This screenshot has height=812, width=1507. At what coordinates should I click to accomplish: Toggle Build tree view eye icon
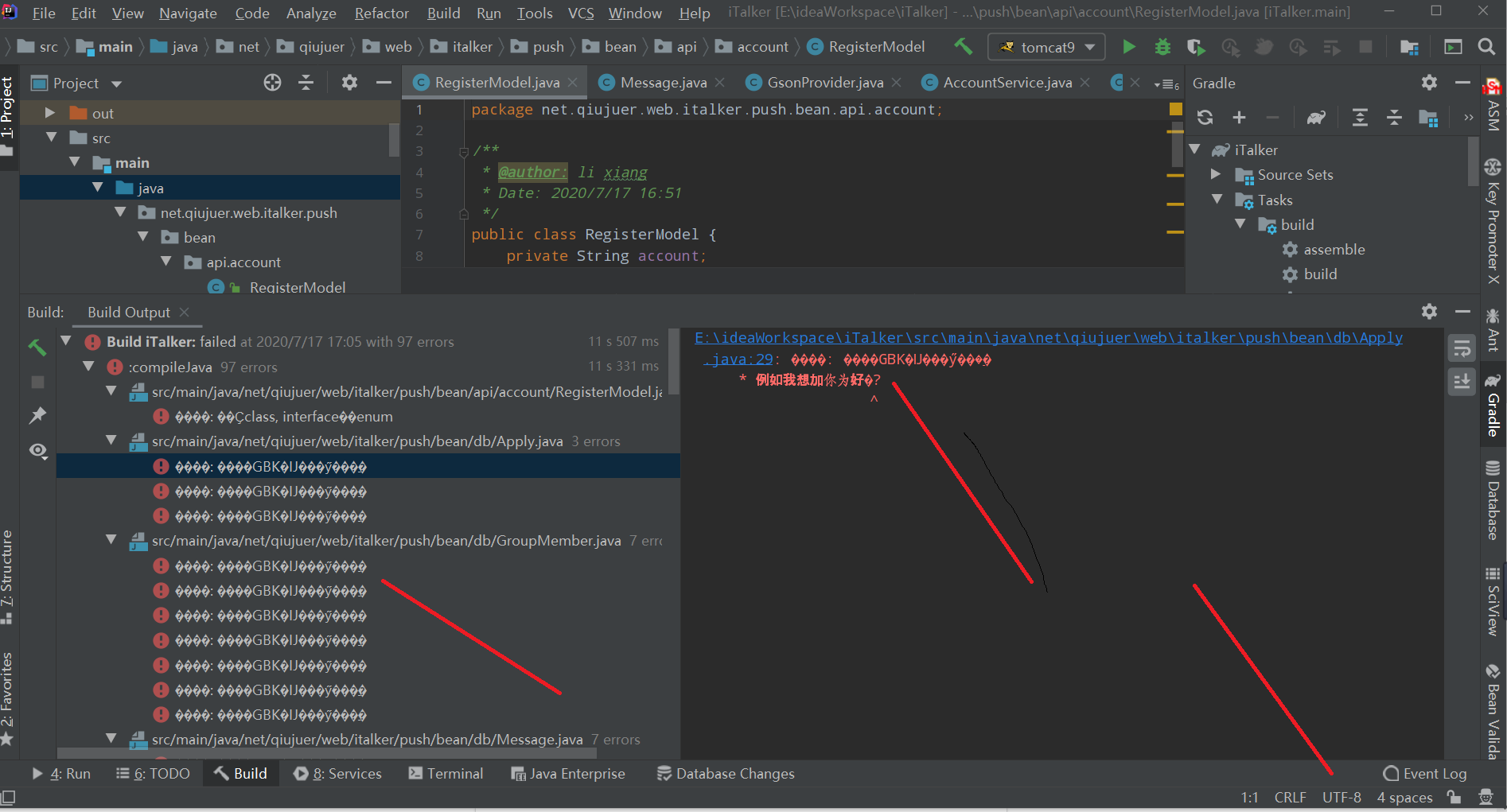point(37,450)
